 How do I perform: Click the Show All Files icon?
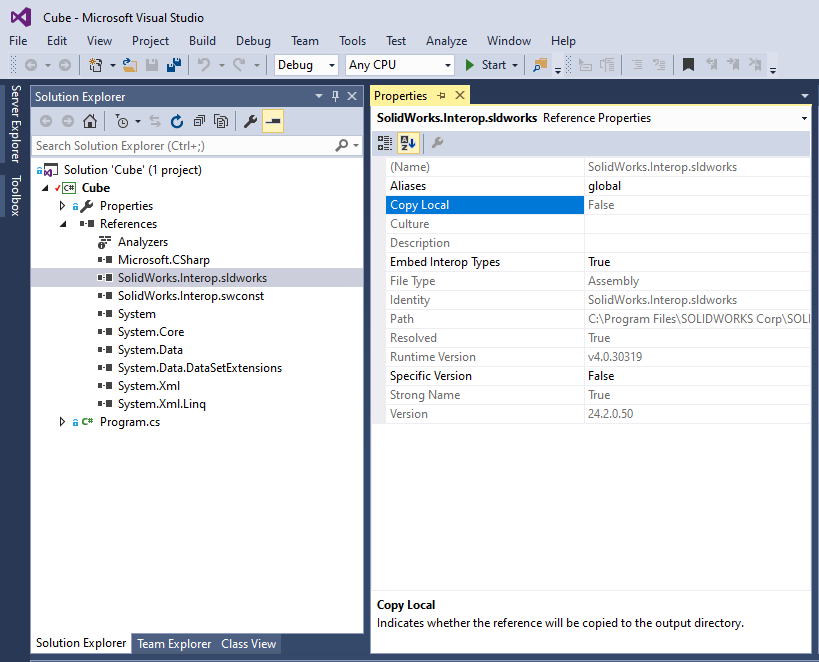click(x=221, y=121)
